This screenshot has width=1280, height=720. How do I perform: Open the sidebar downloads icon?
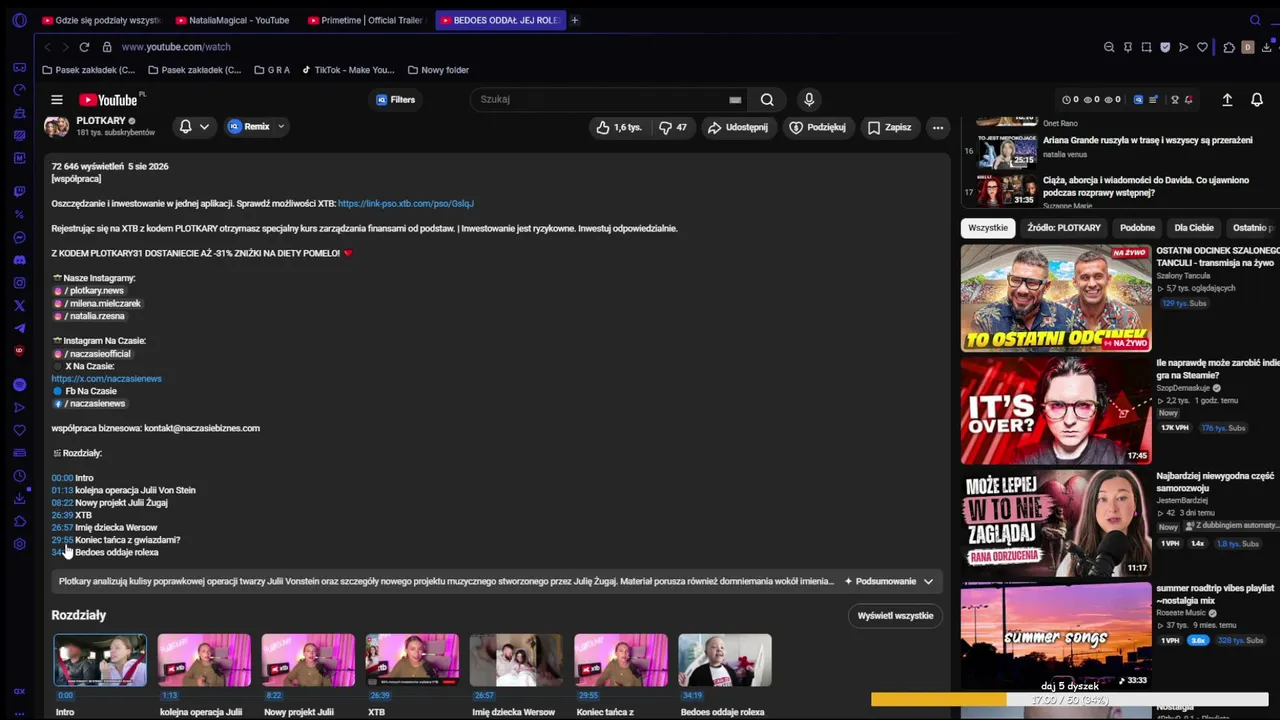[19, 499]
